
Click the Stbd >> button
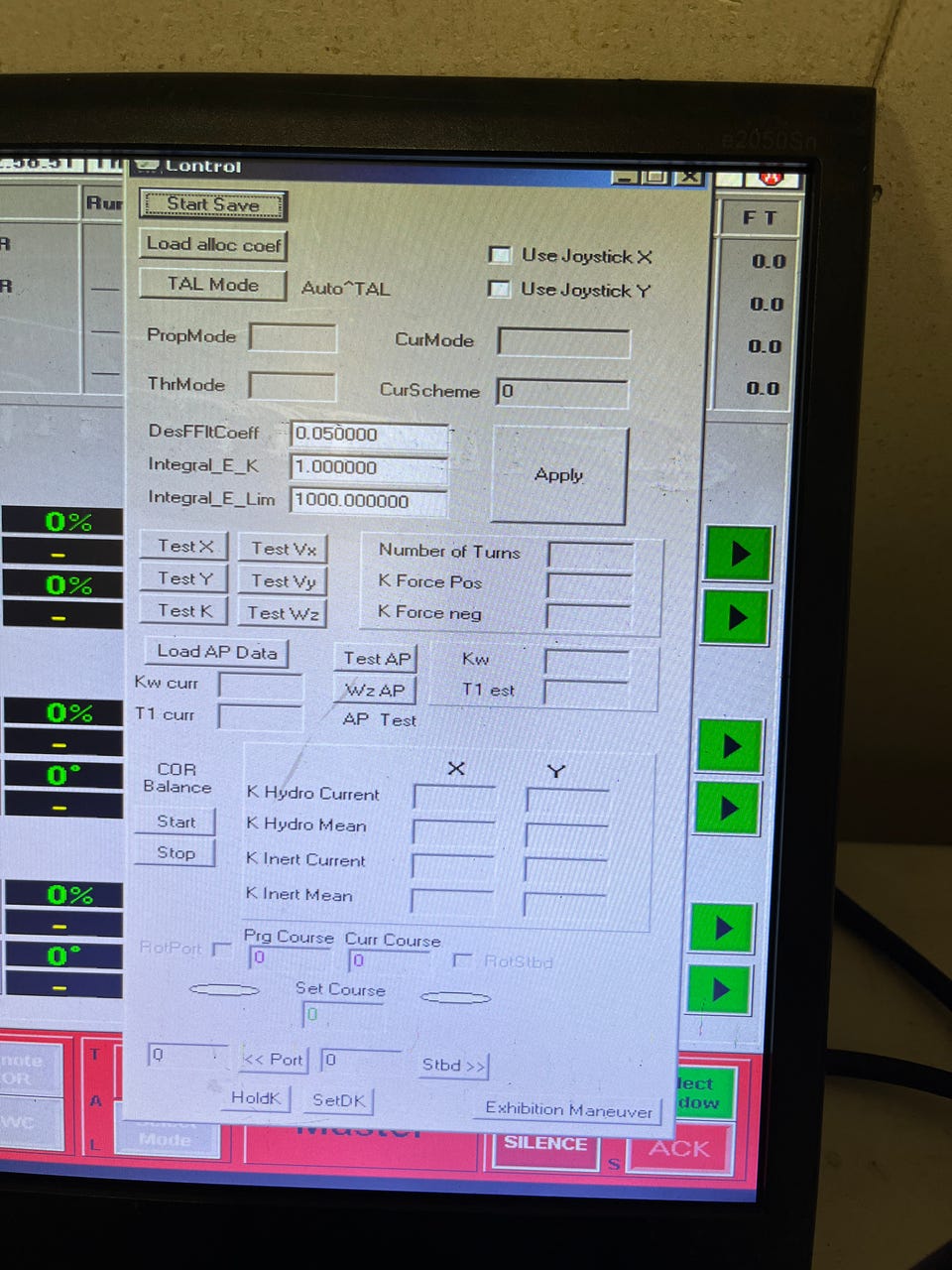click(x=454, y=1066)
